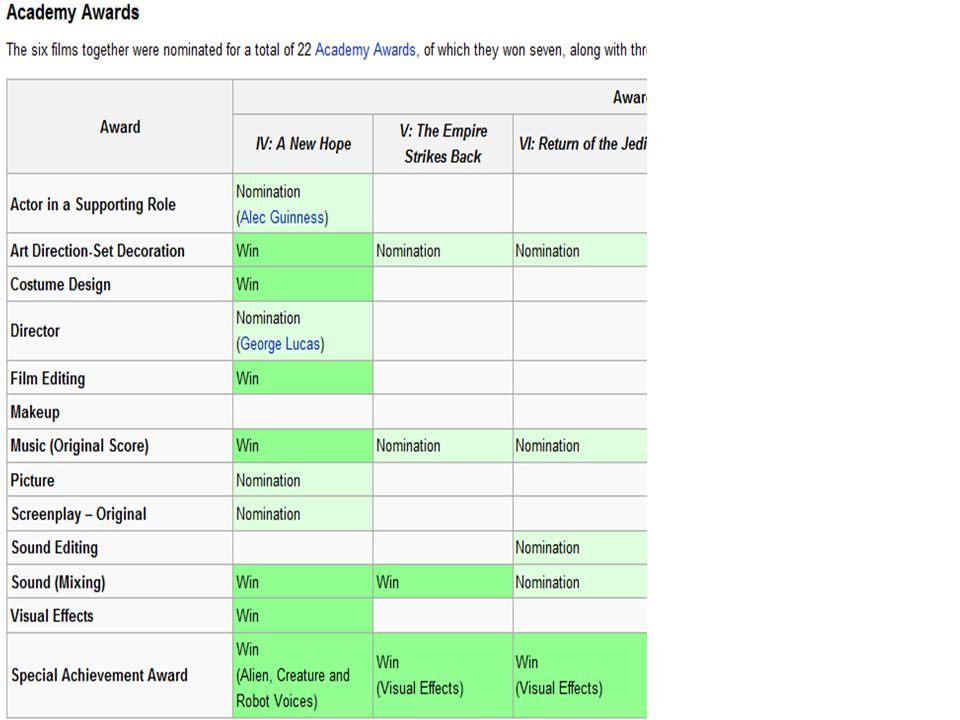Select Empire Strikes Back 'Win (Visual Effects)' Special Achievement cell

pyautogui.click(x=443, y=675)
